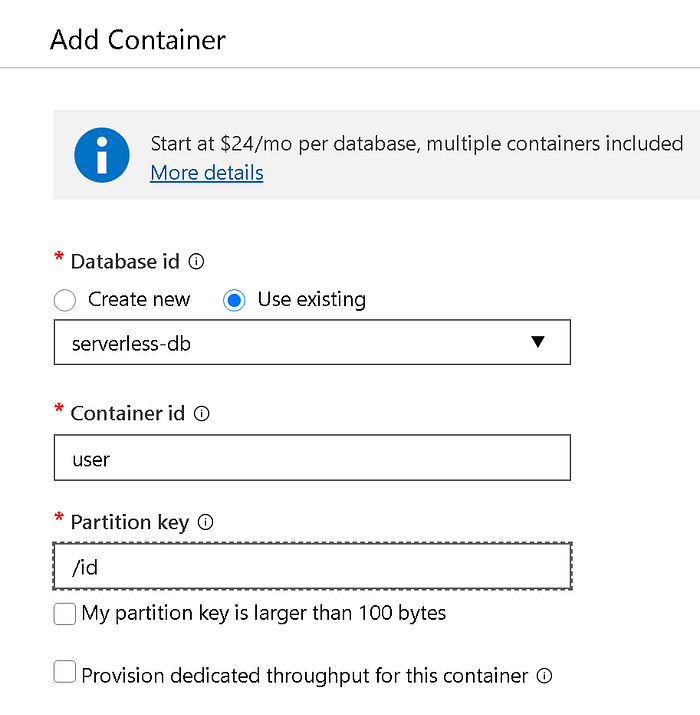This screenshot has width=700, height=715.
Task: Click the Database id label text
Action: (125, 262)
